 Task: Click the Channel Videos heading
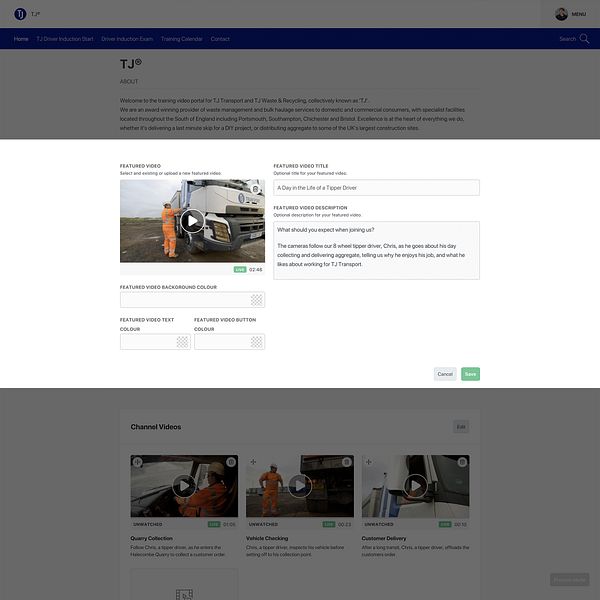click(x=156, y=427)
